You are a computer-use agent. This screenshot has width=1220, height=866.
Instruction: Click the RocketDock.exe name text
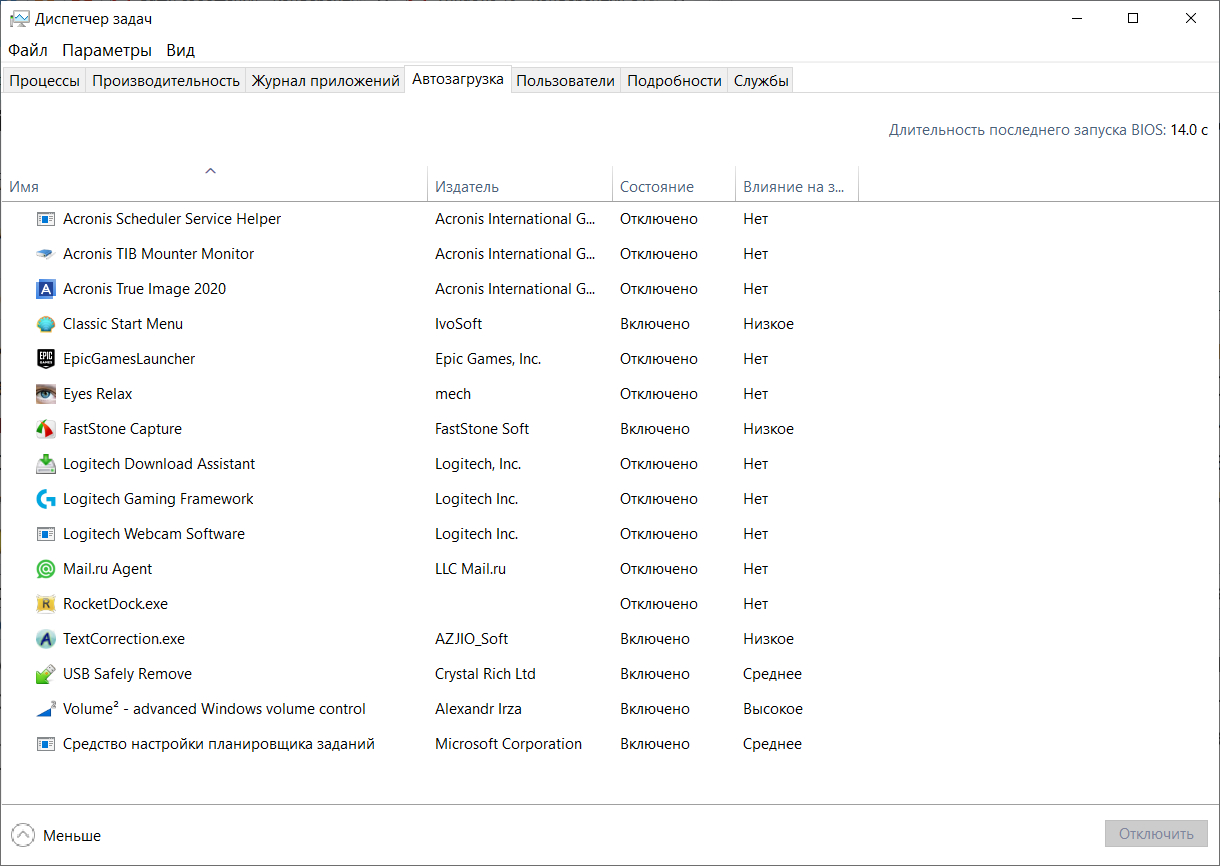[x=115, y=604]
